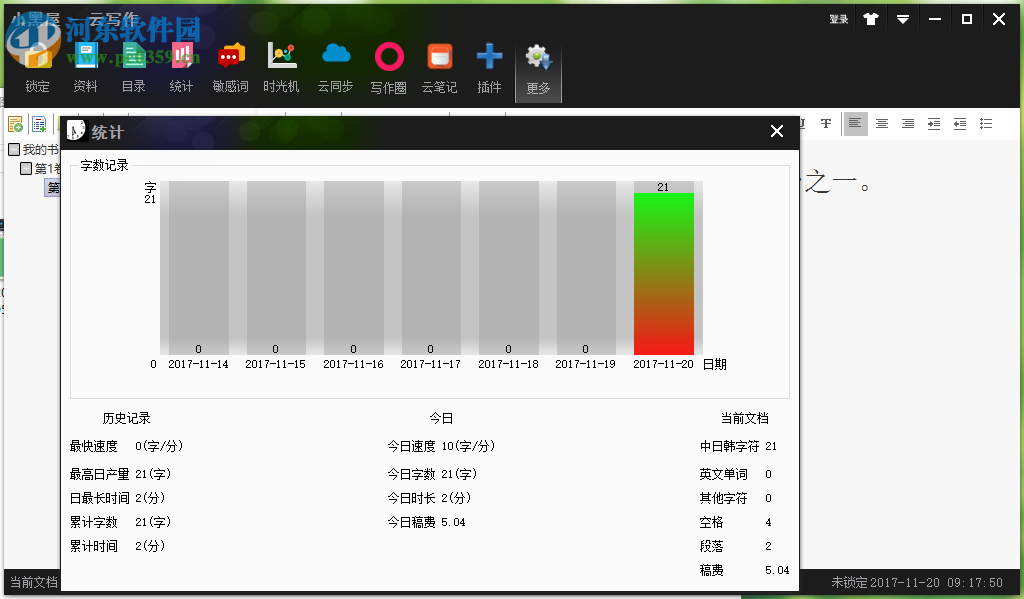Open the dropdown arrow in the title bar
The image size is (1024, 599).
[903, 18]
